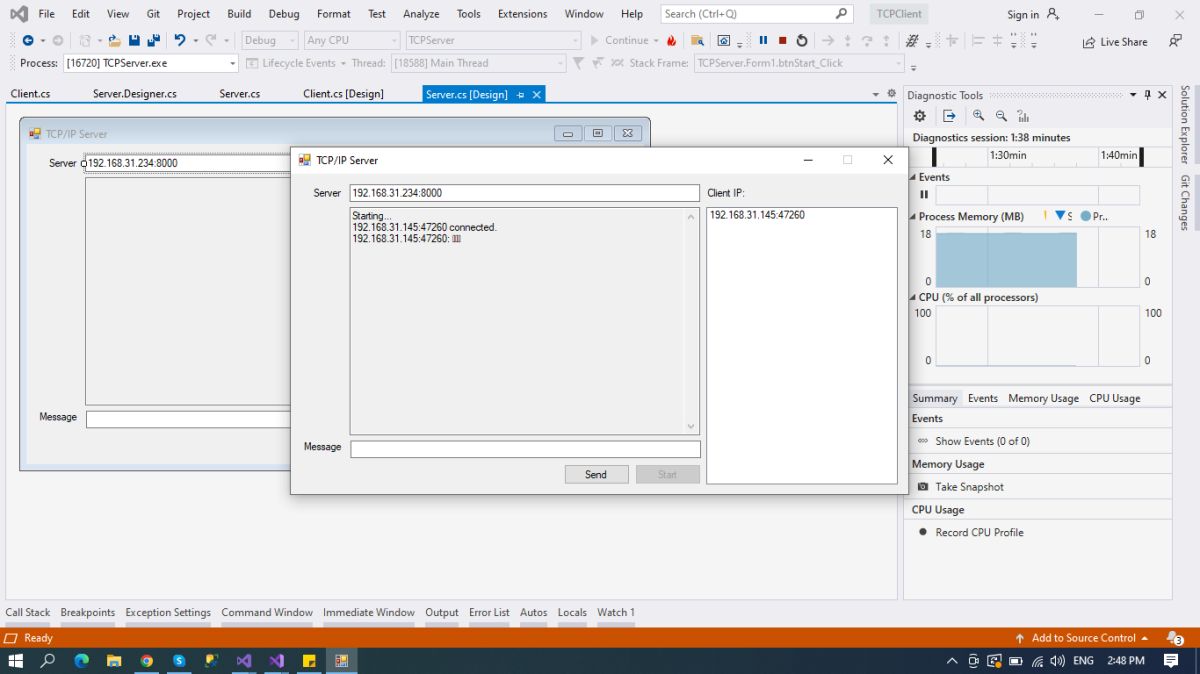Open File Explorer from taskbar
1200x674 pixels.
coord(114,661)
